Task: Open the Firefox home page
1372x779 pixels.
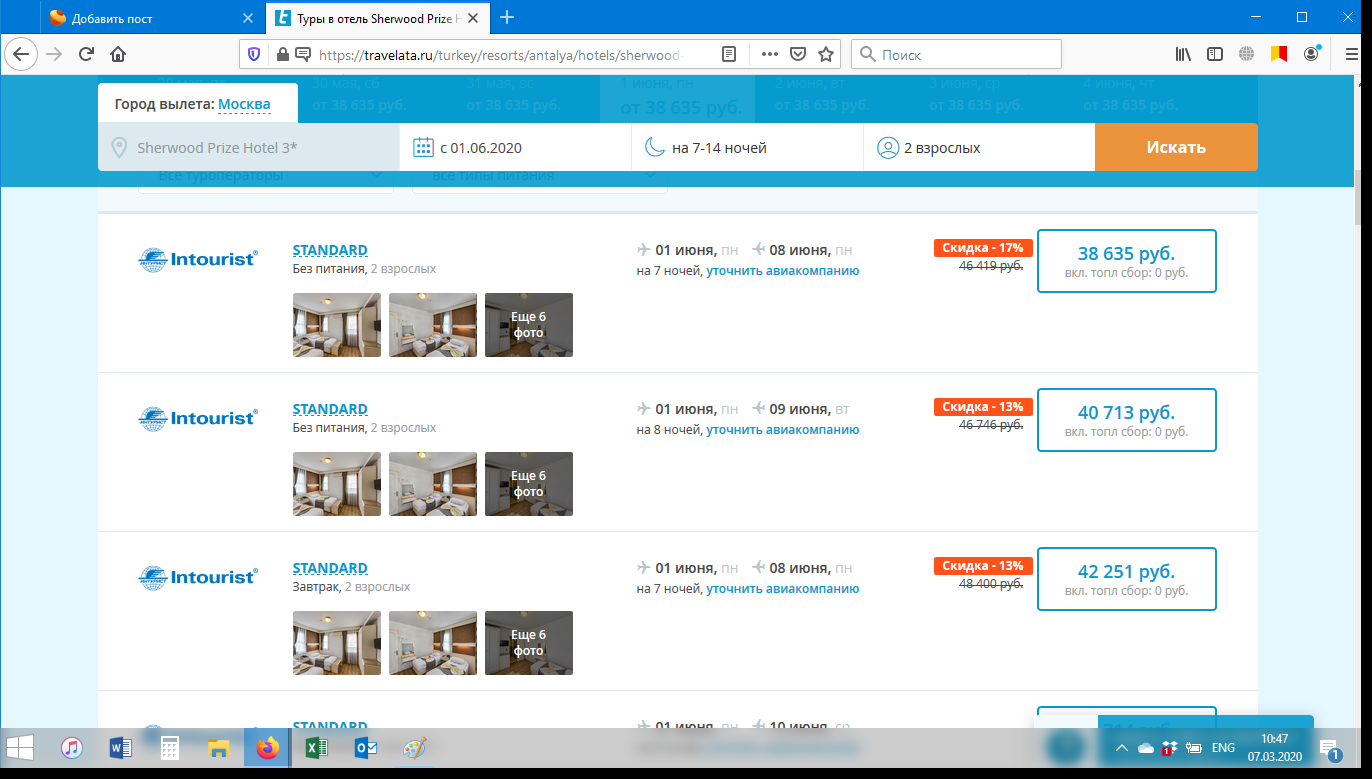Action: click(x=118, y=54)
